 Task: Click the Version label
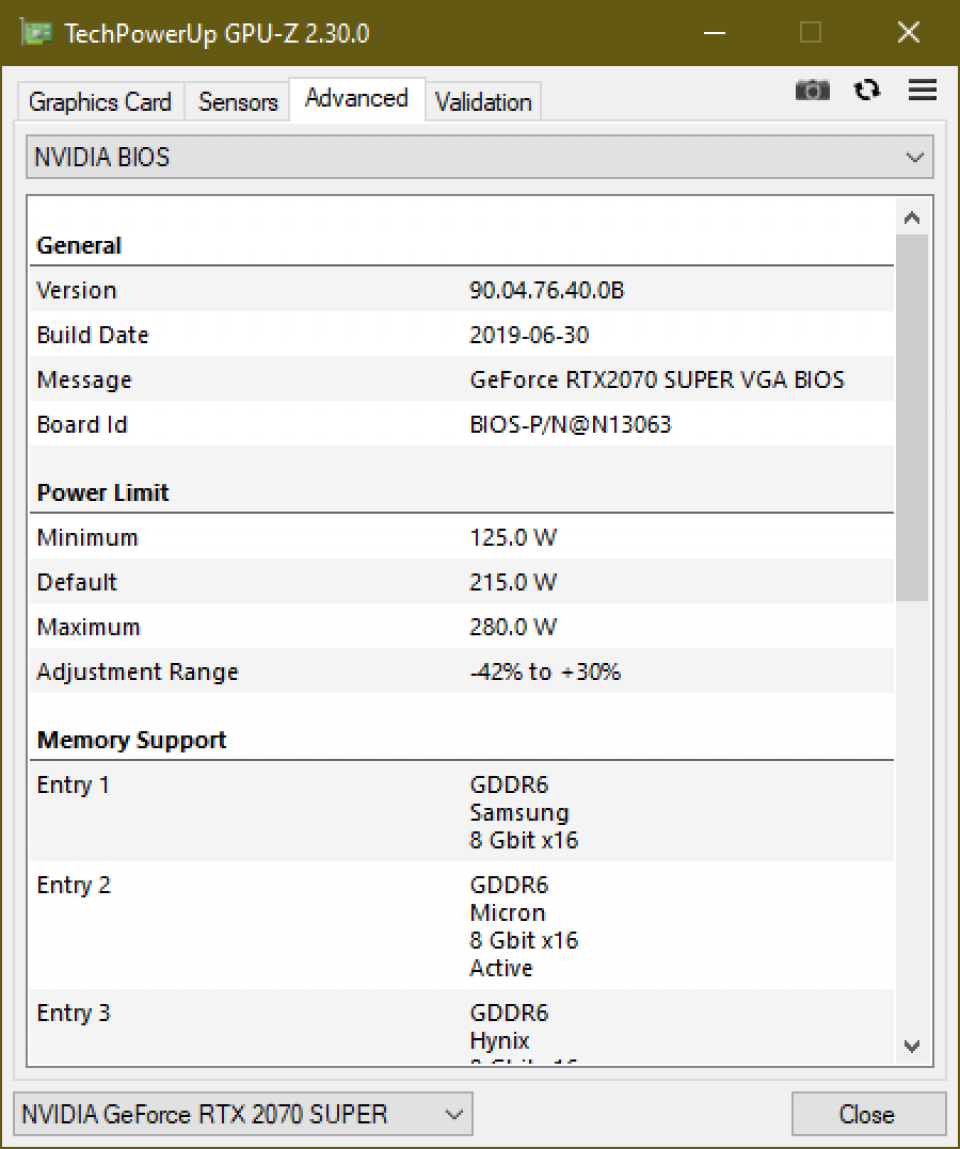point(76,290)
